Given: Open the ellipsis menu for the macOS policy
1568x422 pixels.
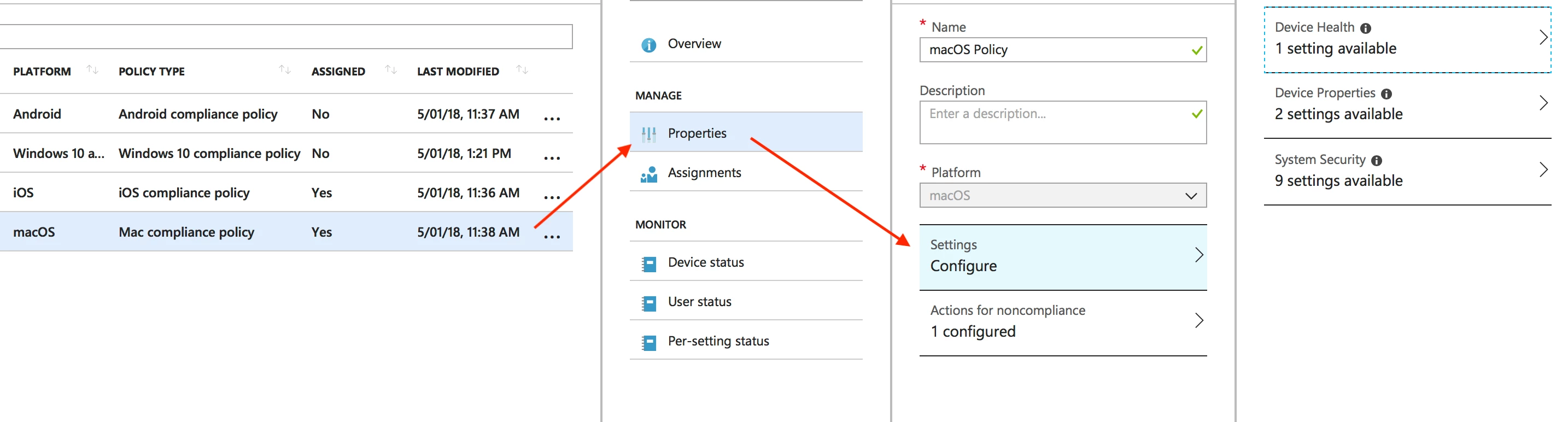Looking at the screenshot, I should (x=552, y=236).
